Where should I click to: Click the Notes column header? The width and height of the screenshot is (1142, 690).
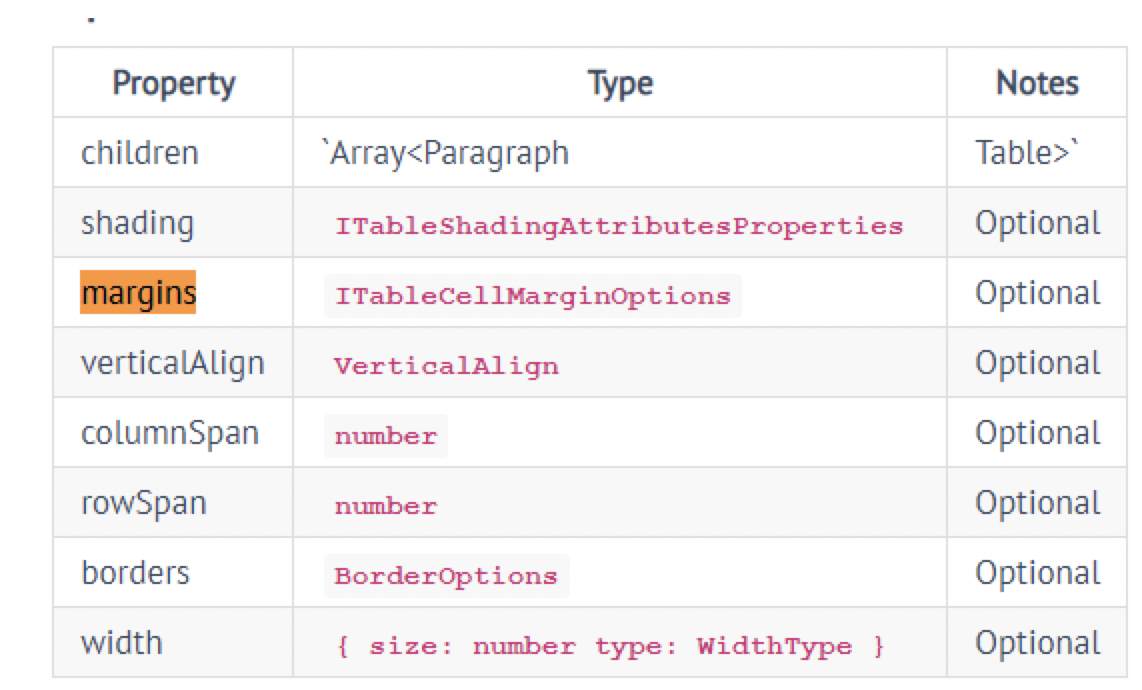pos(1036,84)
